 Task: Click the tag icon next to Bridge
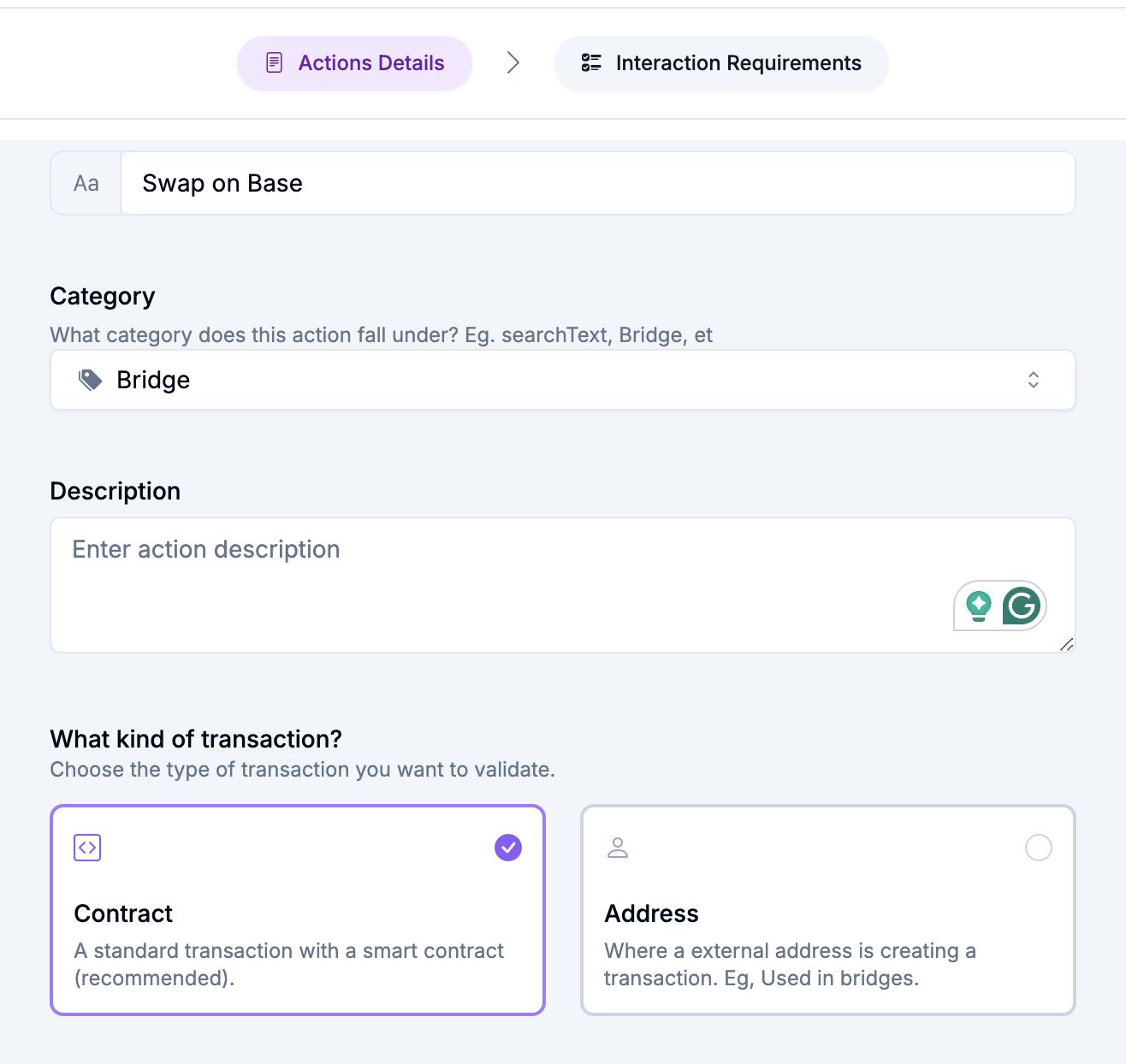pos(90,380)
